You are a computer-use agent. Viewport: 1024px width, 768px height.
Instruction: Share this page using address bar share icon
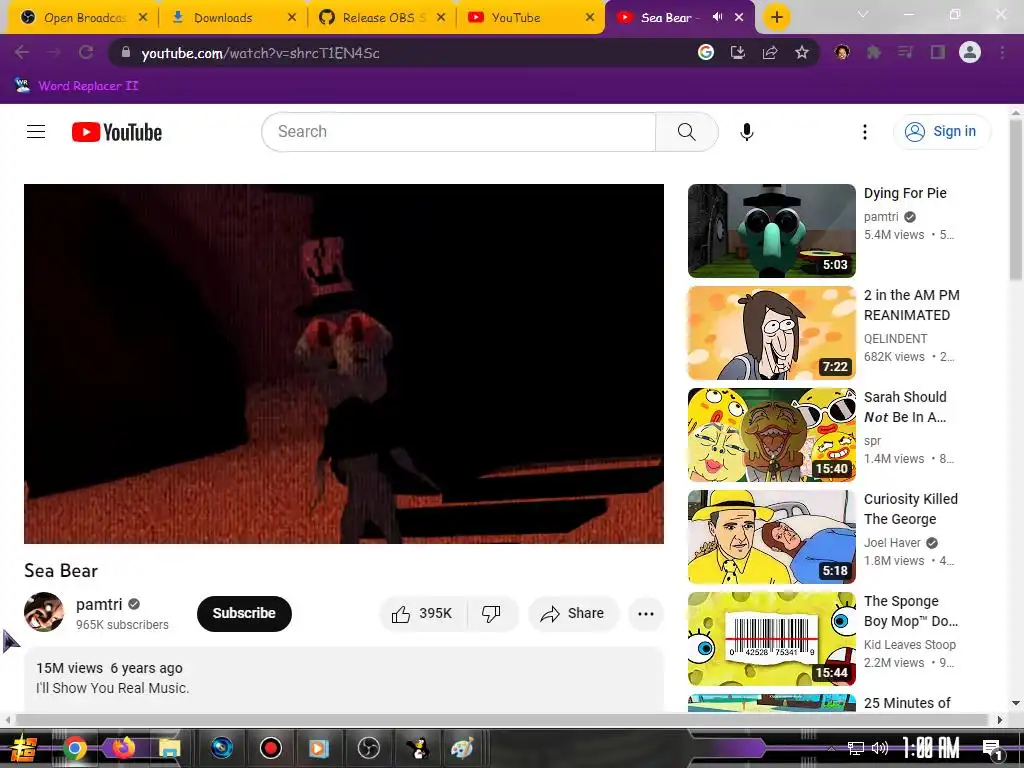point(770,52)
